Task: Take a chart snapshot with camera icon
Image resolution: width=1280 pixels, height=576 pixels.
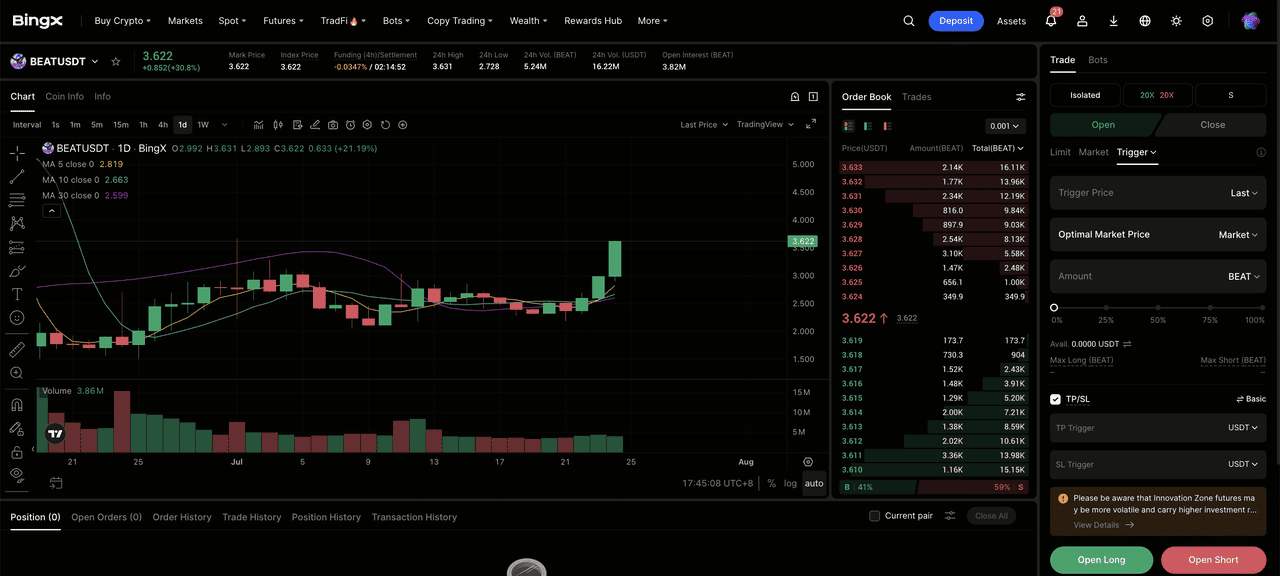Action: pos(333,125)
